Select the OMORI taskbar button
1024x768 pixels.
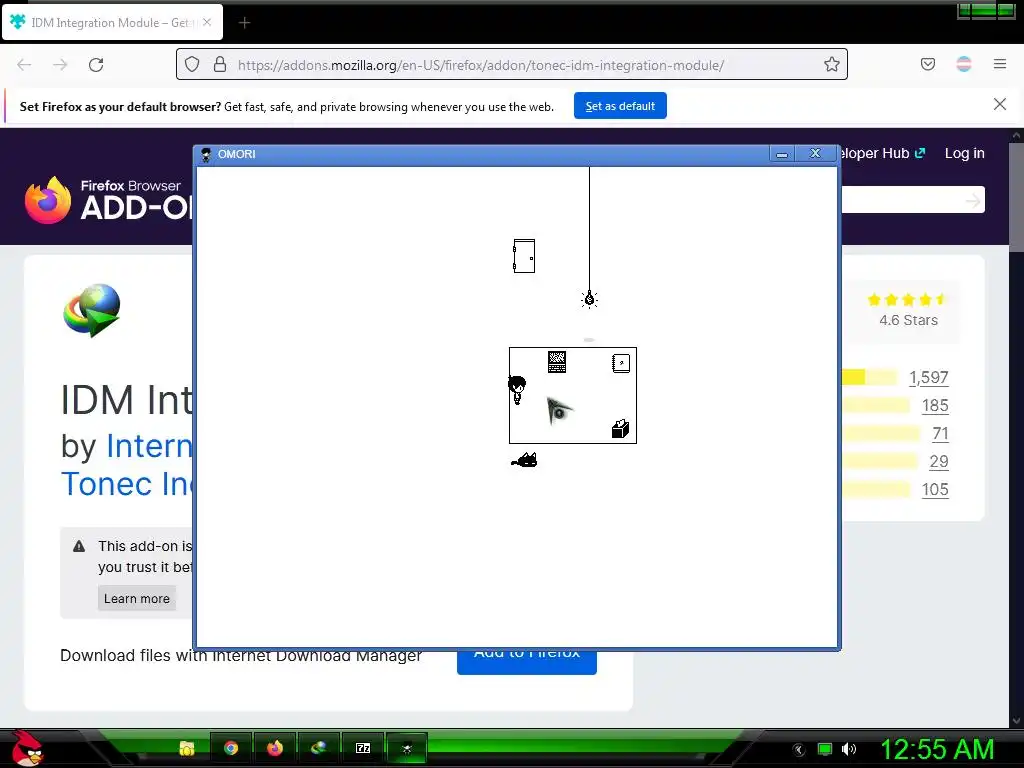pos(407,748)
